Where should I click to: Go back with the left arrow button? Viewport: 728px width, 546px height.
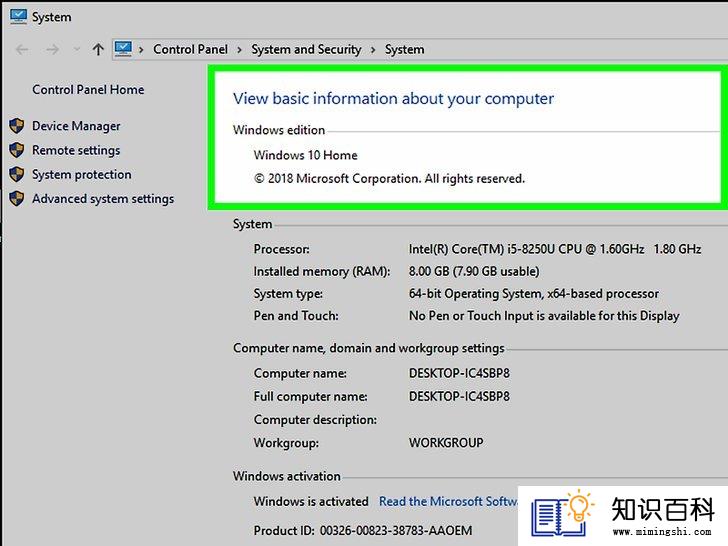pos(22,49)
